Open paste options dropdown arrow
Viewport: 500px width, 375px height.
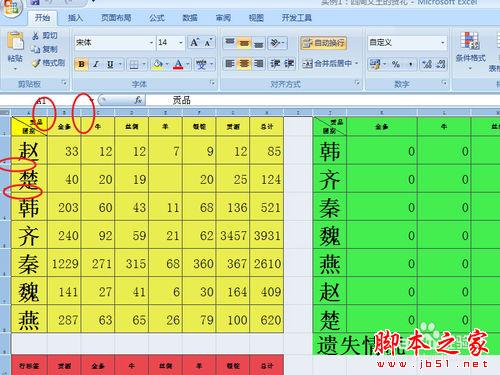[x=15, y=69]
